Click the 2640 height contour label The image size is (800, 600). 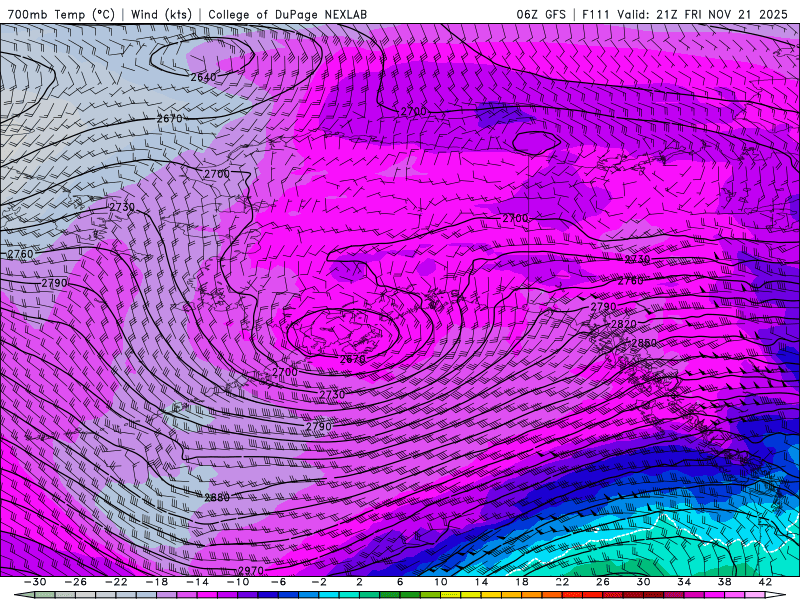click(204, 77)
